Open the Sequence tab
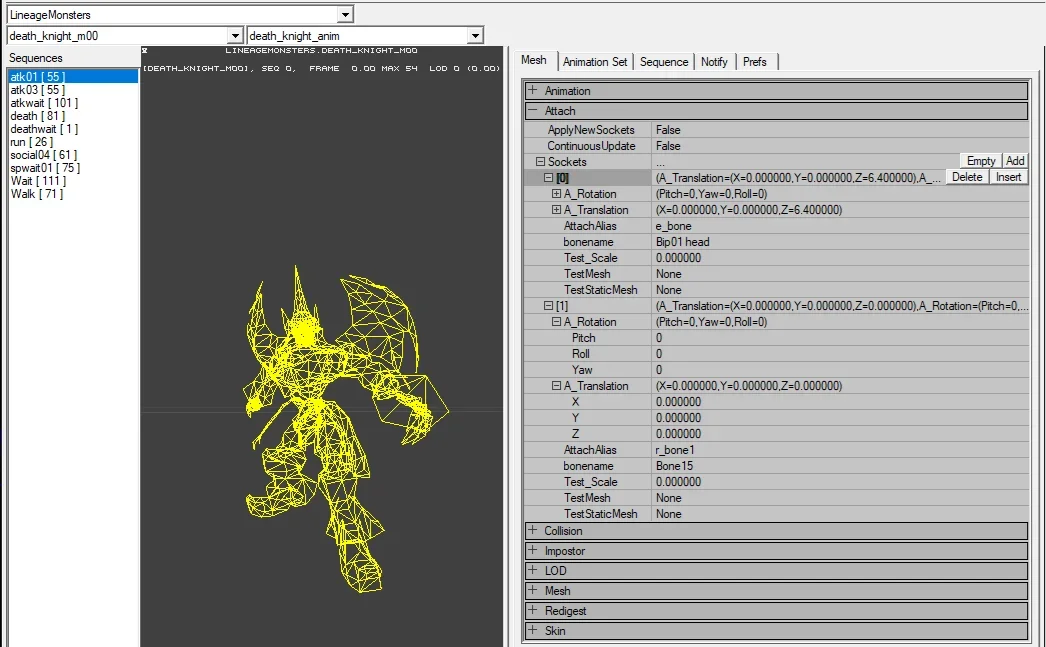Image resolution: width=1046 pixels, height=647 pixels. [x=664, y=61]
